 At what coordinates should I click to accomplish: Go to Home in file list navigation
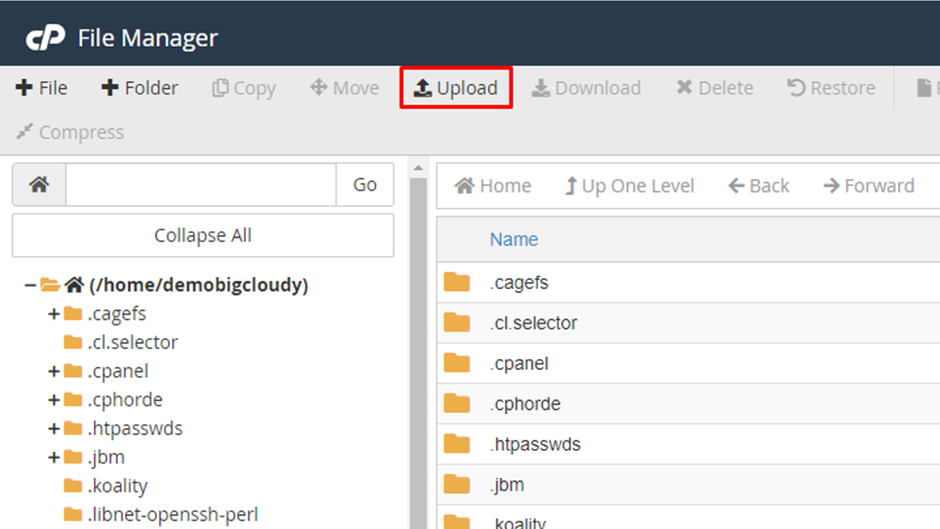493,186
